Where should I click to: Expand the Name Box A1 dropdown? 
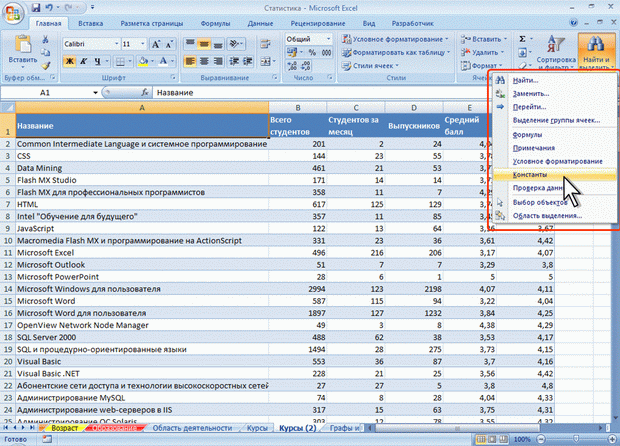pyautogui.click(x=95, y=93)
